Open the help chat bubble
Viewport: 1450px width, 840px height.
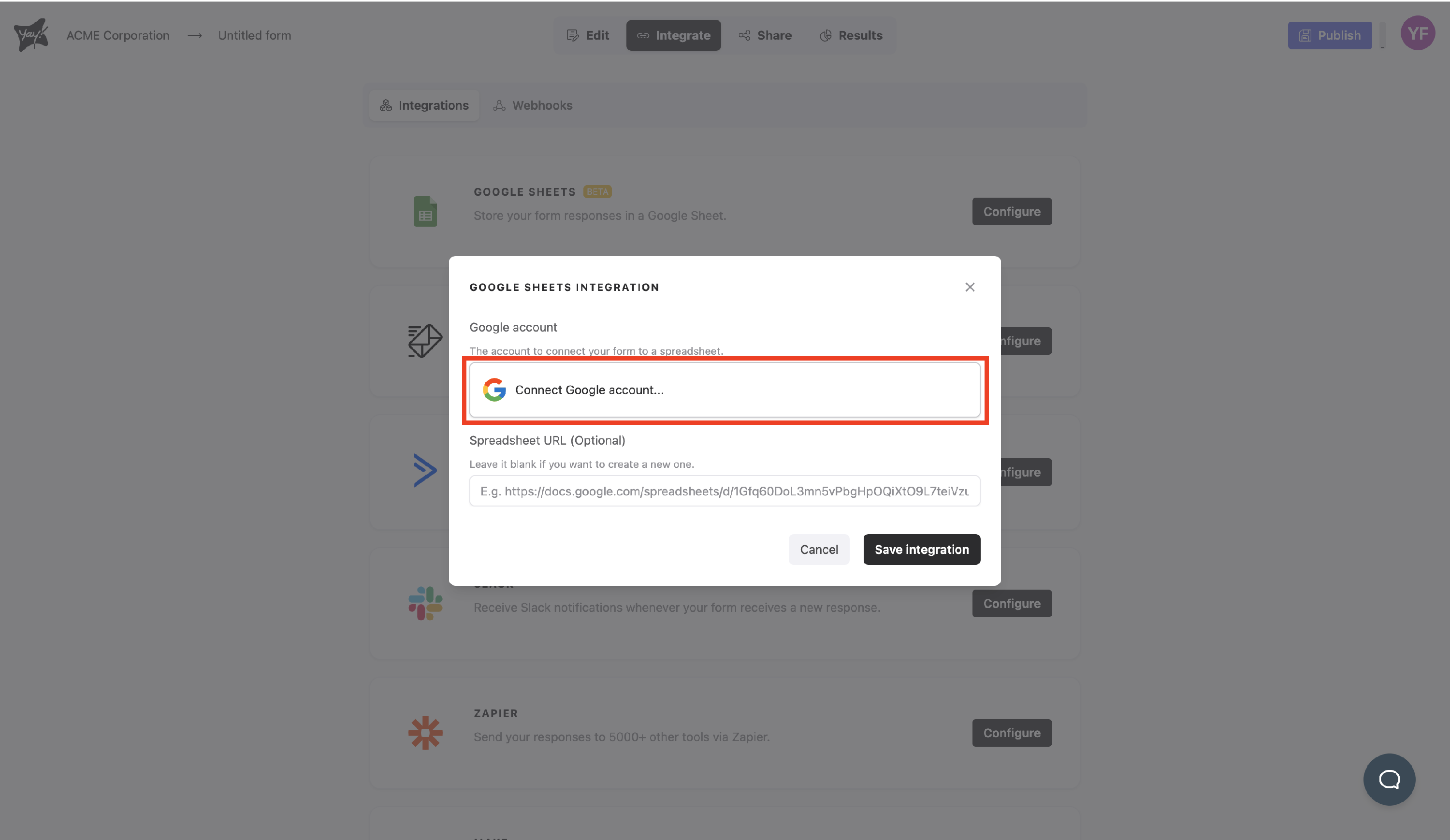pos(1389,780)
